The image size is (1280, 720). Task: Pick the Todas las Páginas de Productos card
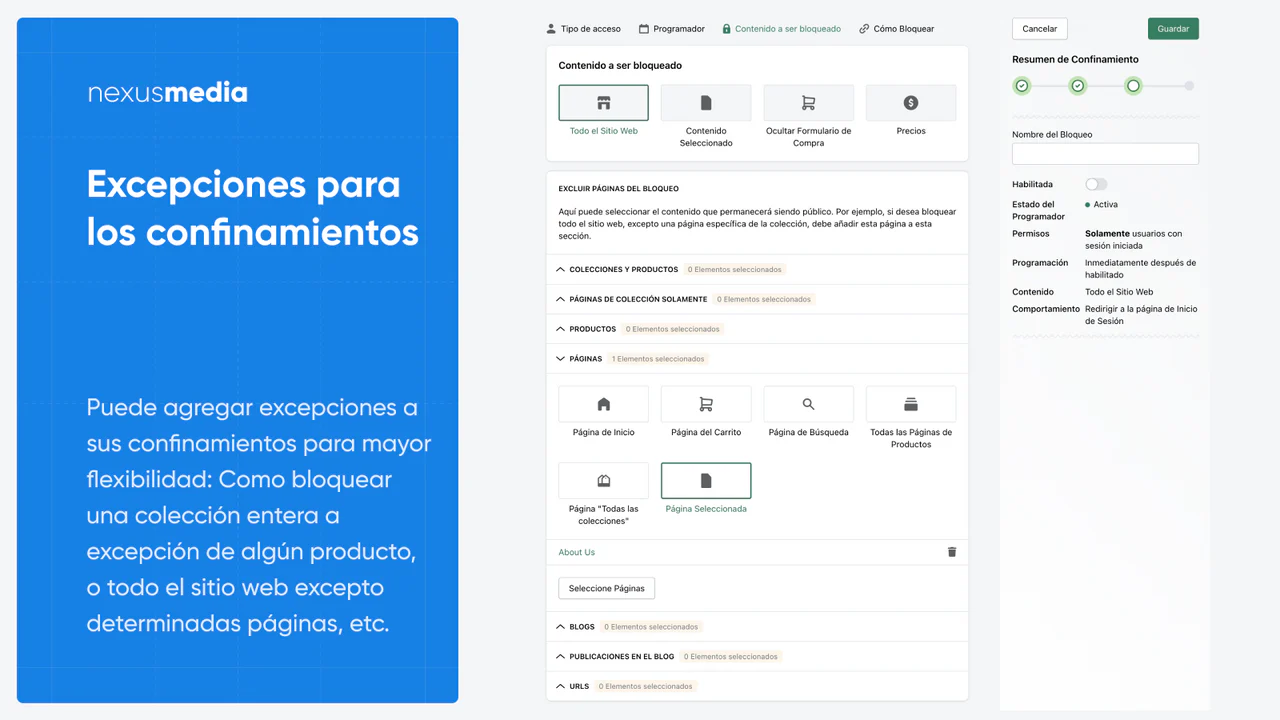click(x=911, y=404)
